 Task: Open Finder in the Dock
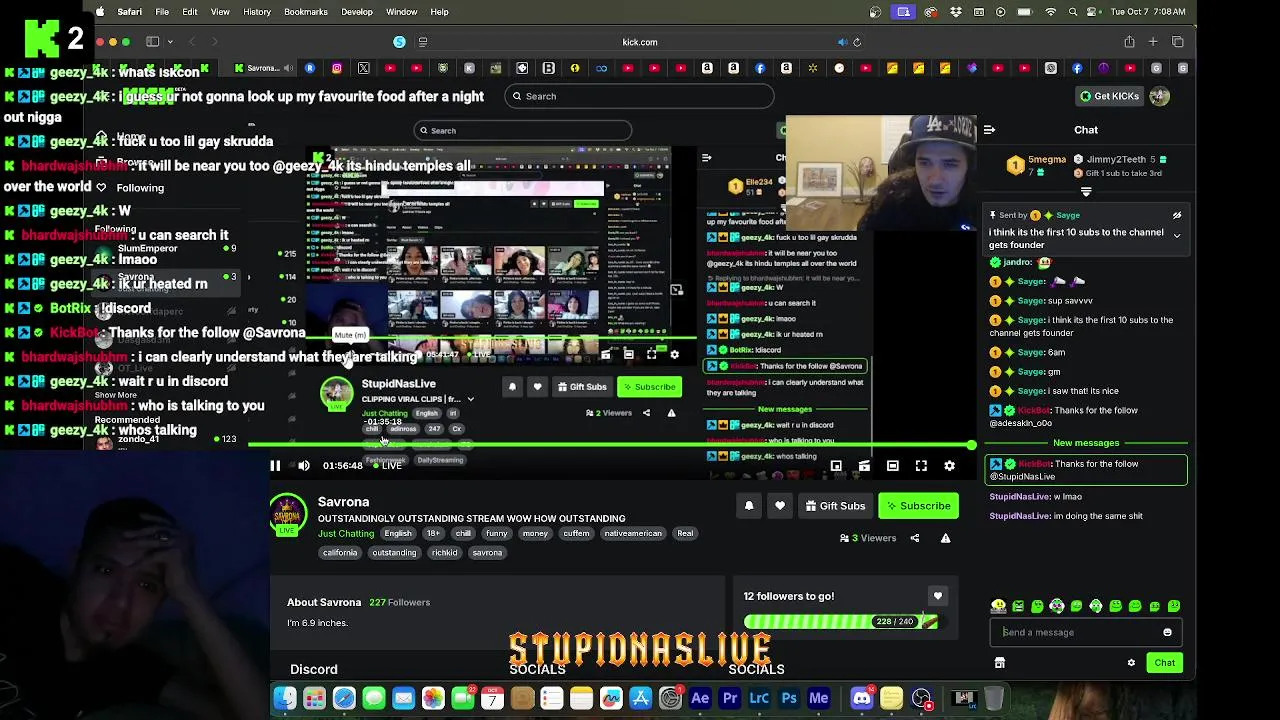click(x=285, y=698)
